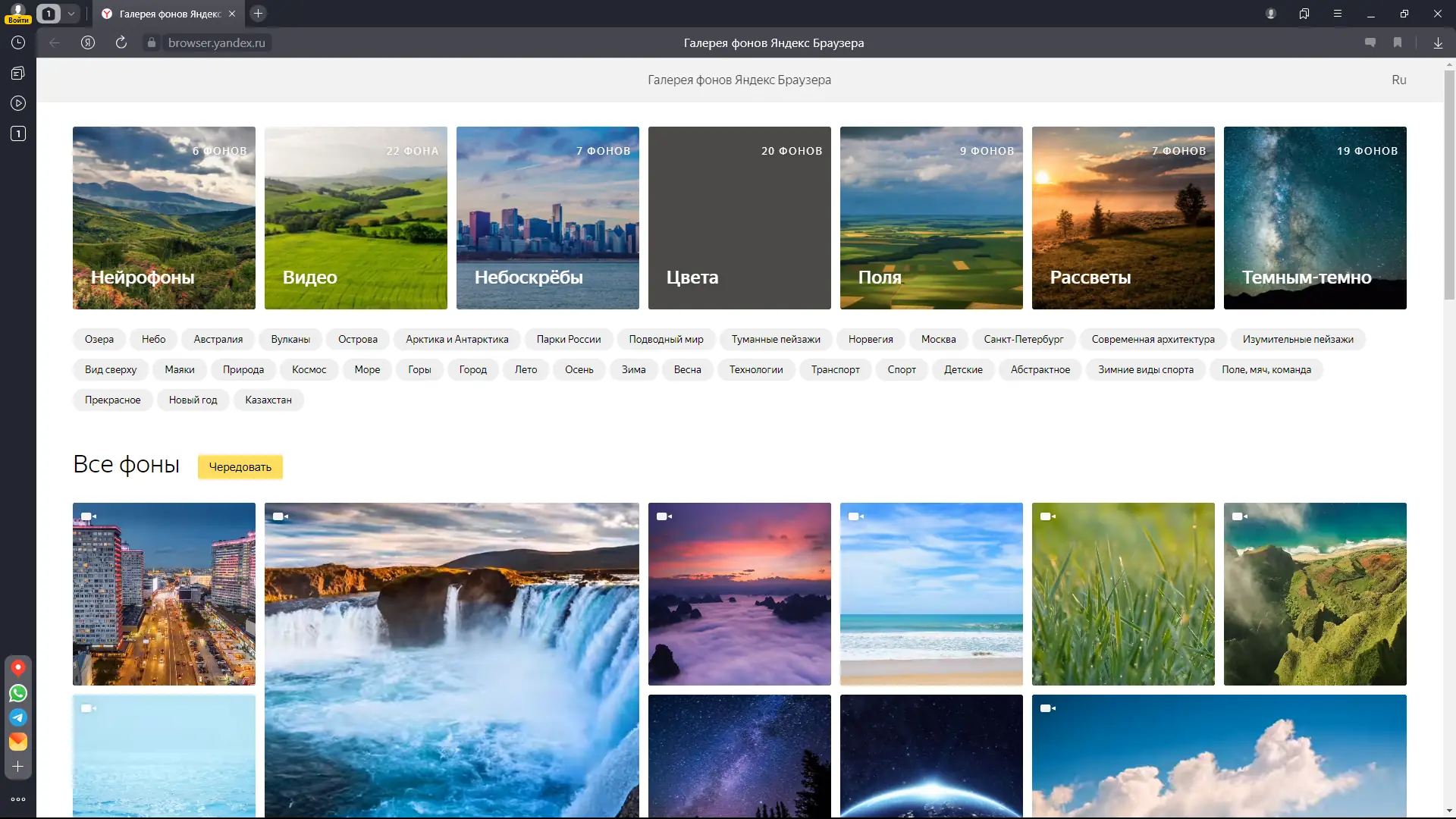Viewport: 1456px width, 819px height.
Task: Open a new tab with plus button
Action: [258, 14]
